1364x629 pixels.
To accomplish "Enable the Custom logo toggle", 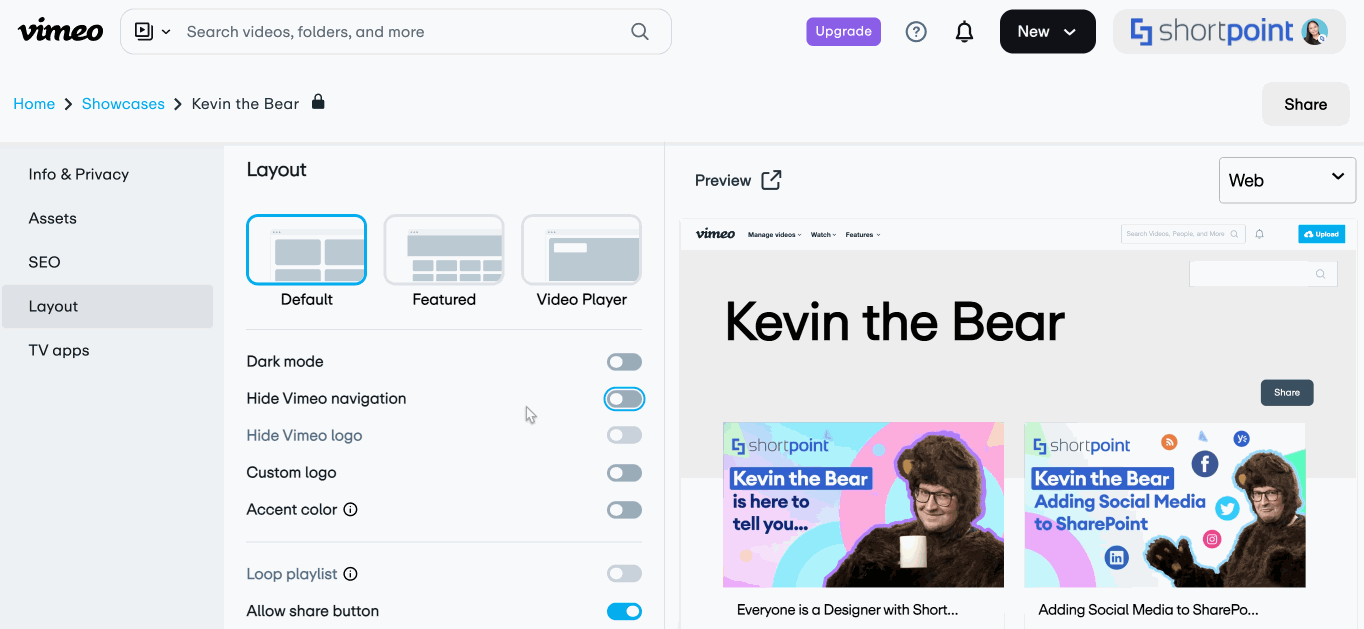I will tap(624, 473).
